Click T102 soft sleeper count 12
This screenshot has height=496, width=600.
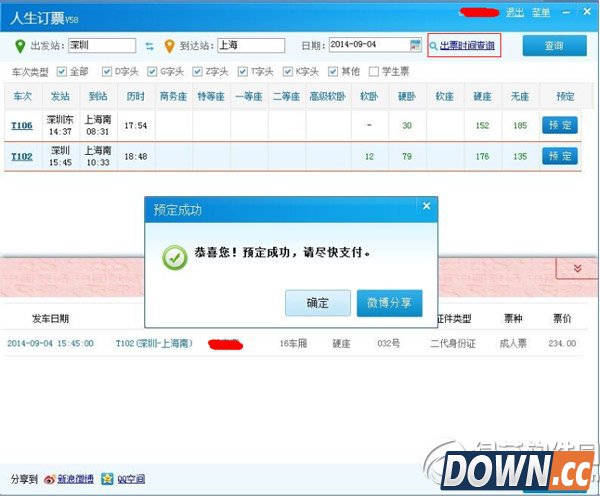coord(369,157)
